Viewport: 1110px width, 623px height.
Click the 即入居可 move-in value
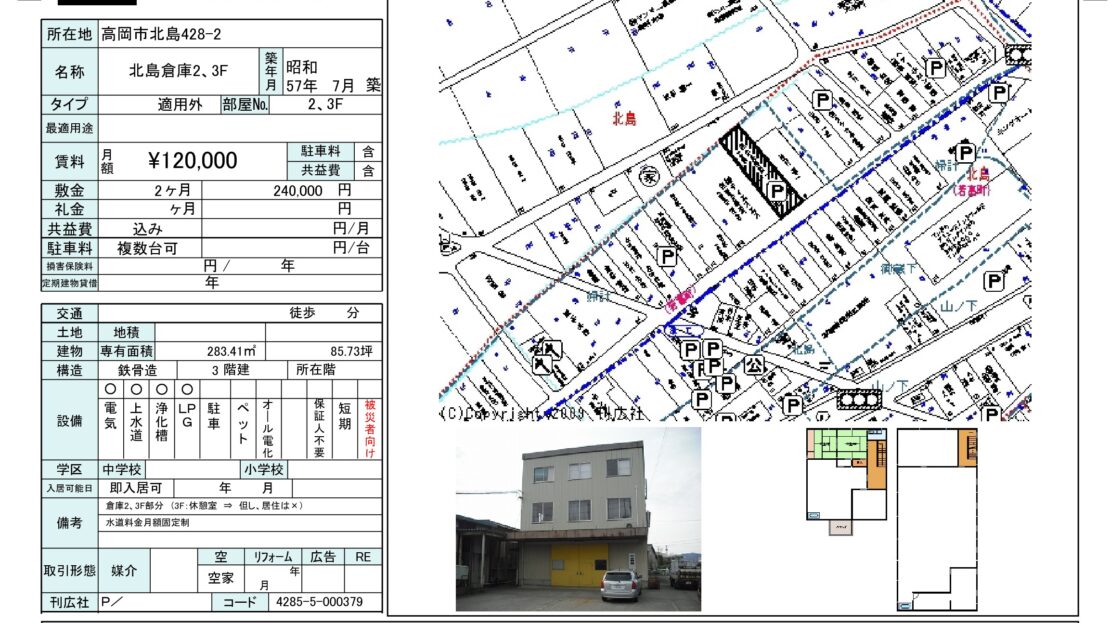pos(136,488)
